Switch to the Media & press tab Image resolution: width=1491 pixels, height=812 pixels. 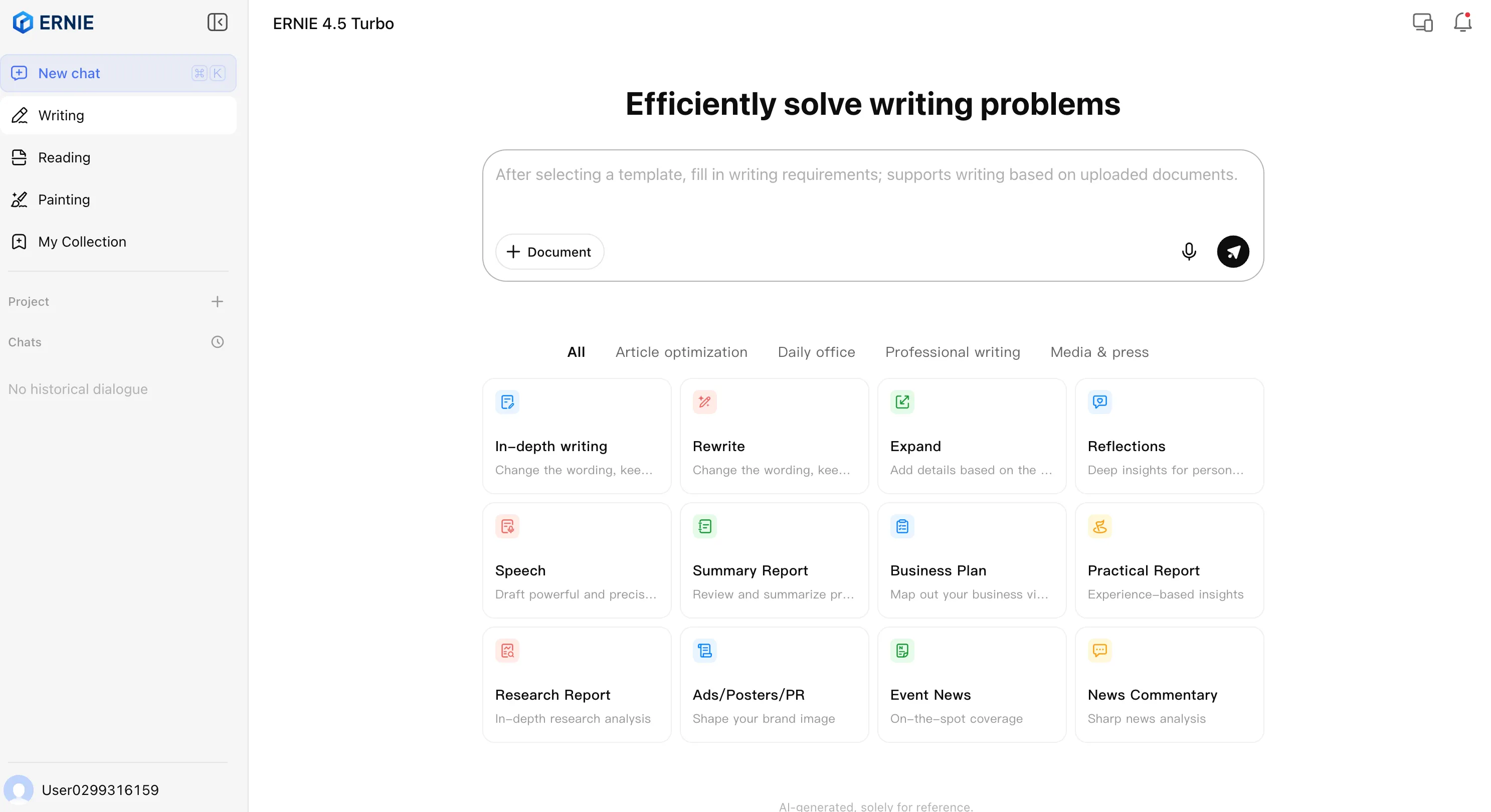[1099, 352]
